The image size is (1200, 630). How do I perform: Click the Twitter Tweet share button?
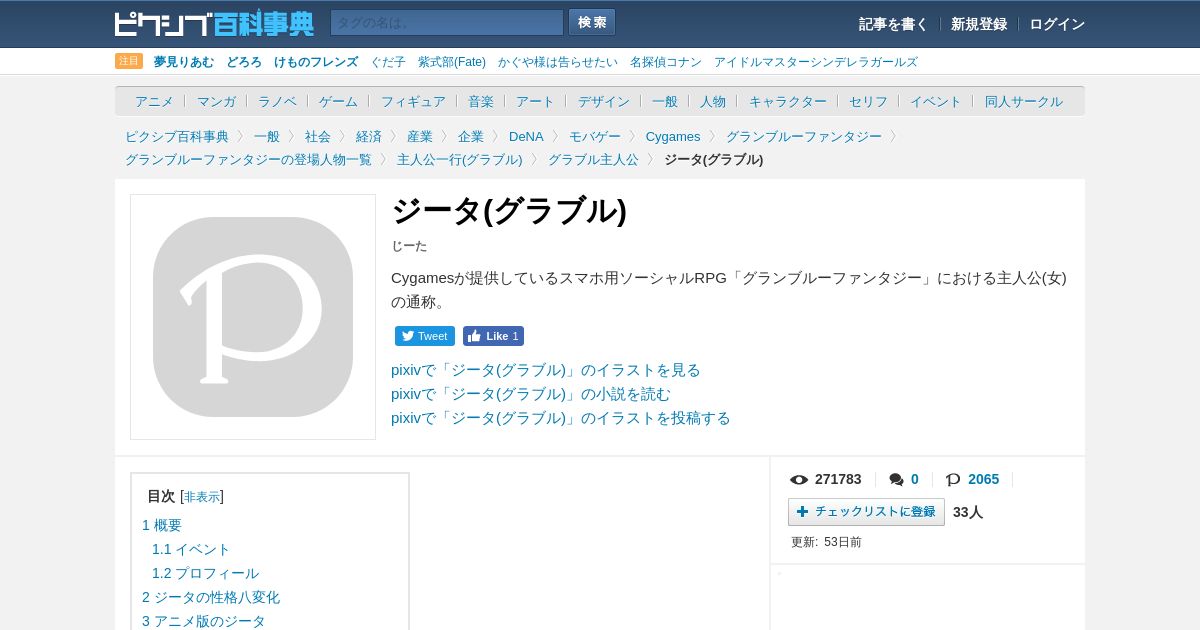[425, 336]
